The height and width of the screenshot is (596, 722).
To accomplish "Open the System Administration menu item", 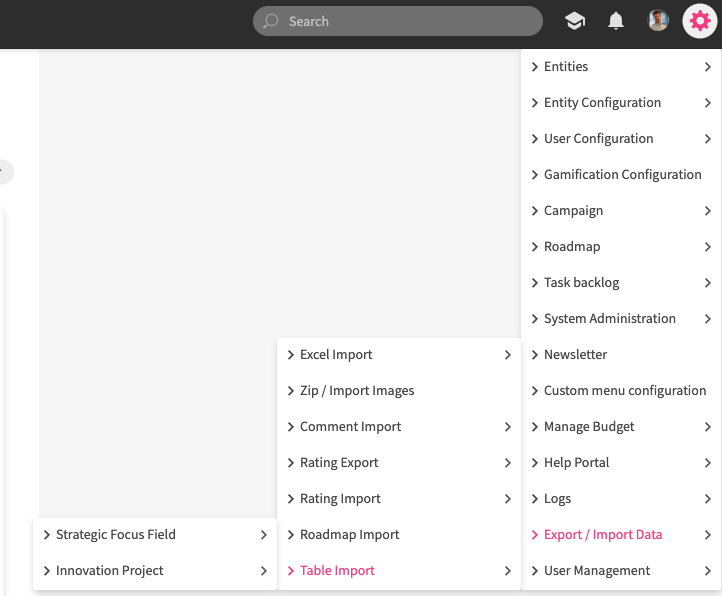I will click(609, 319).
